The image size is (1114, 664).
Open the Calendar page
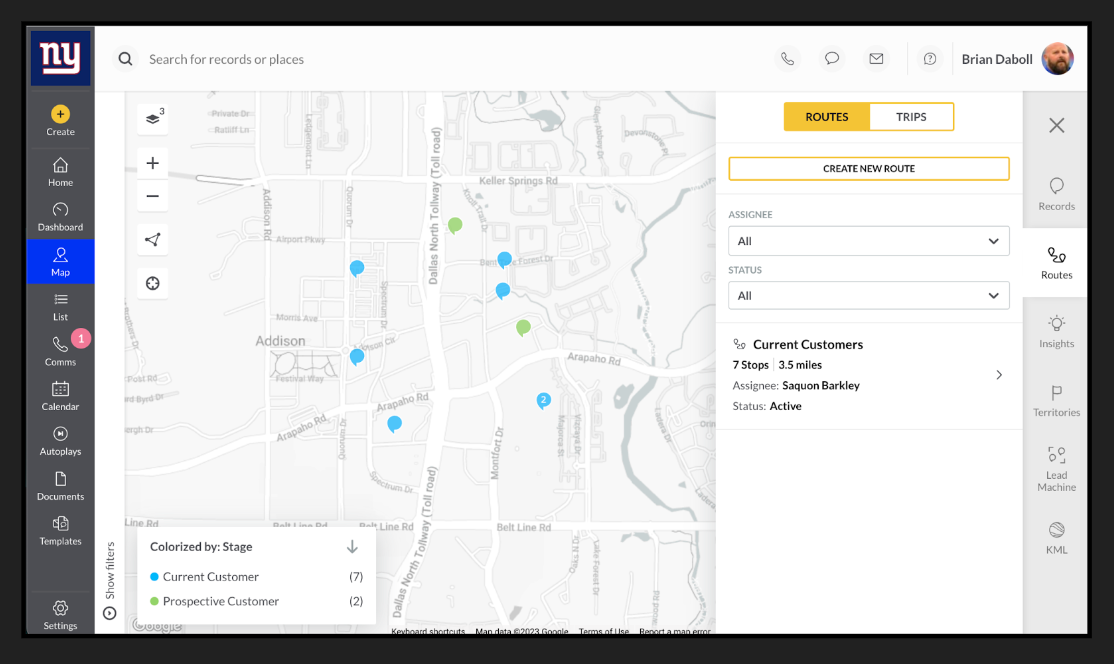[60, 396]
